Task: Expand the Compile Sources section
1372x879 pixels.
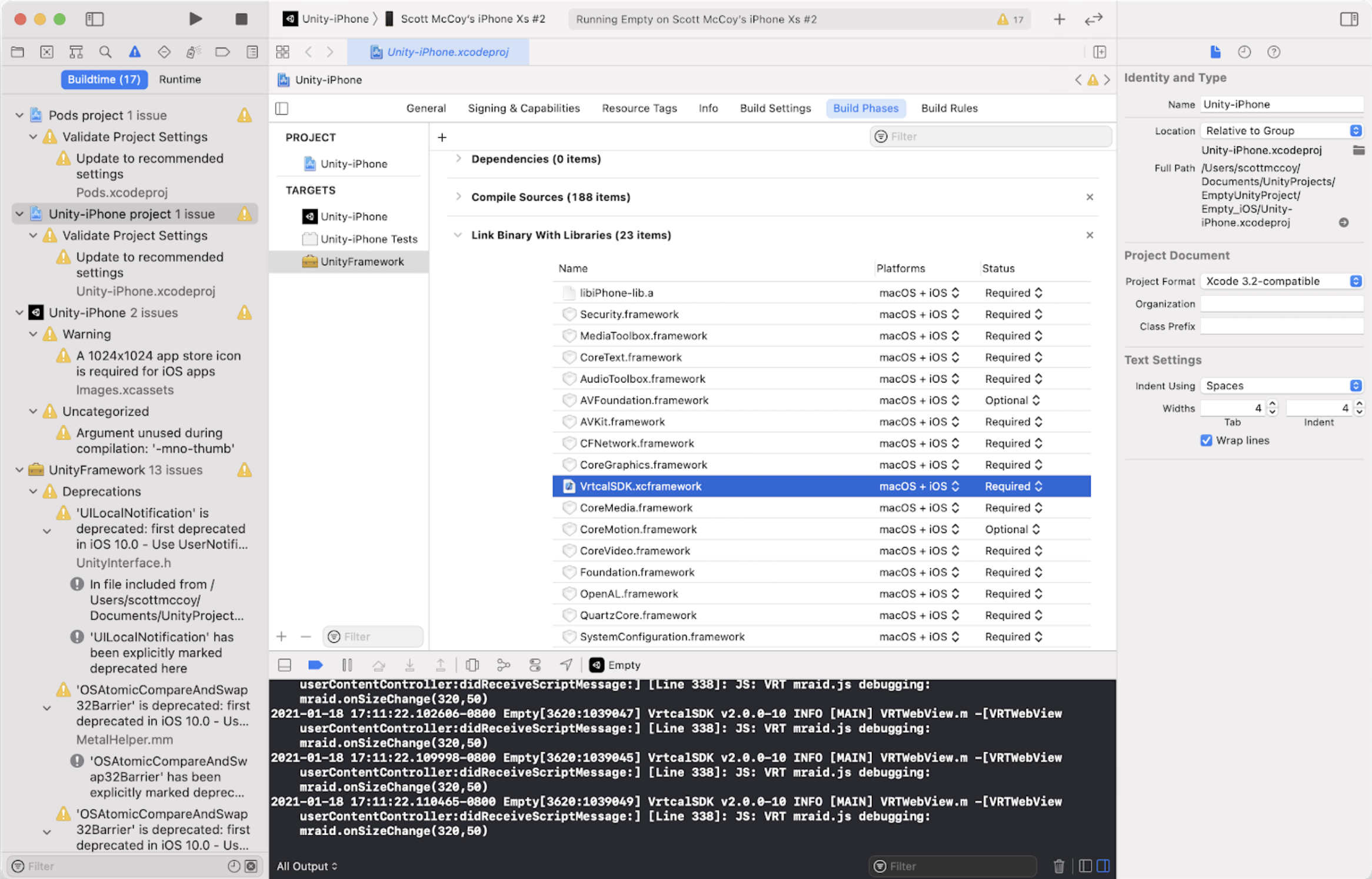Action: [x=458, y=197]
